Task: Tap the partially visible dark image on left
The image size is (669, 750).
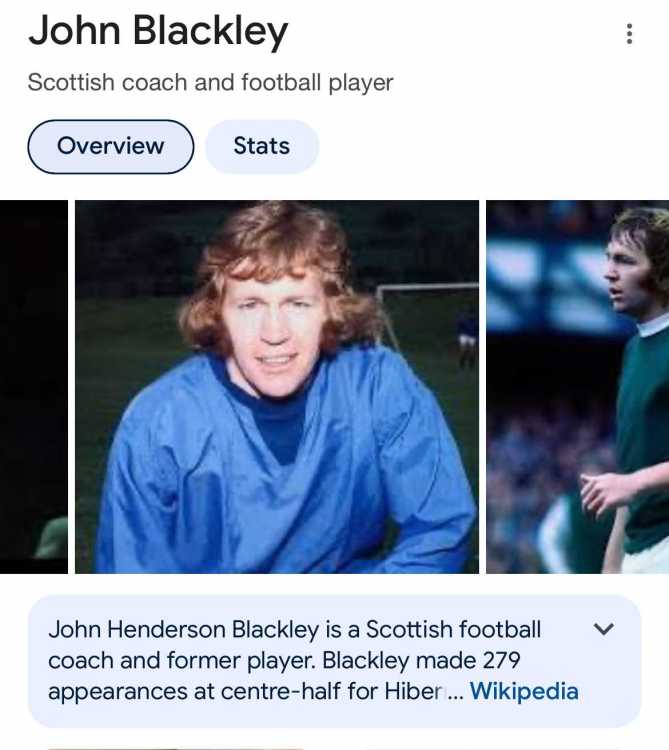Action: pos(33,386)
